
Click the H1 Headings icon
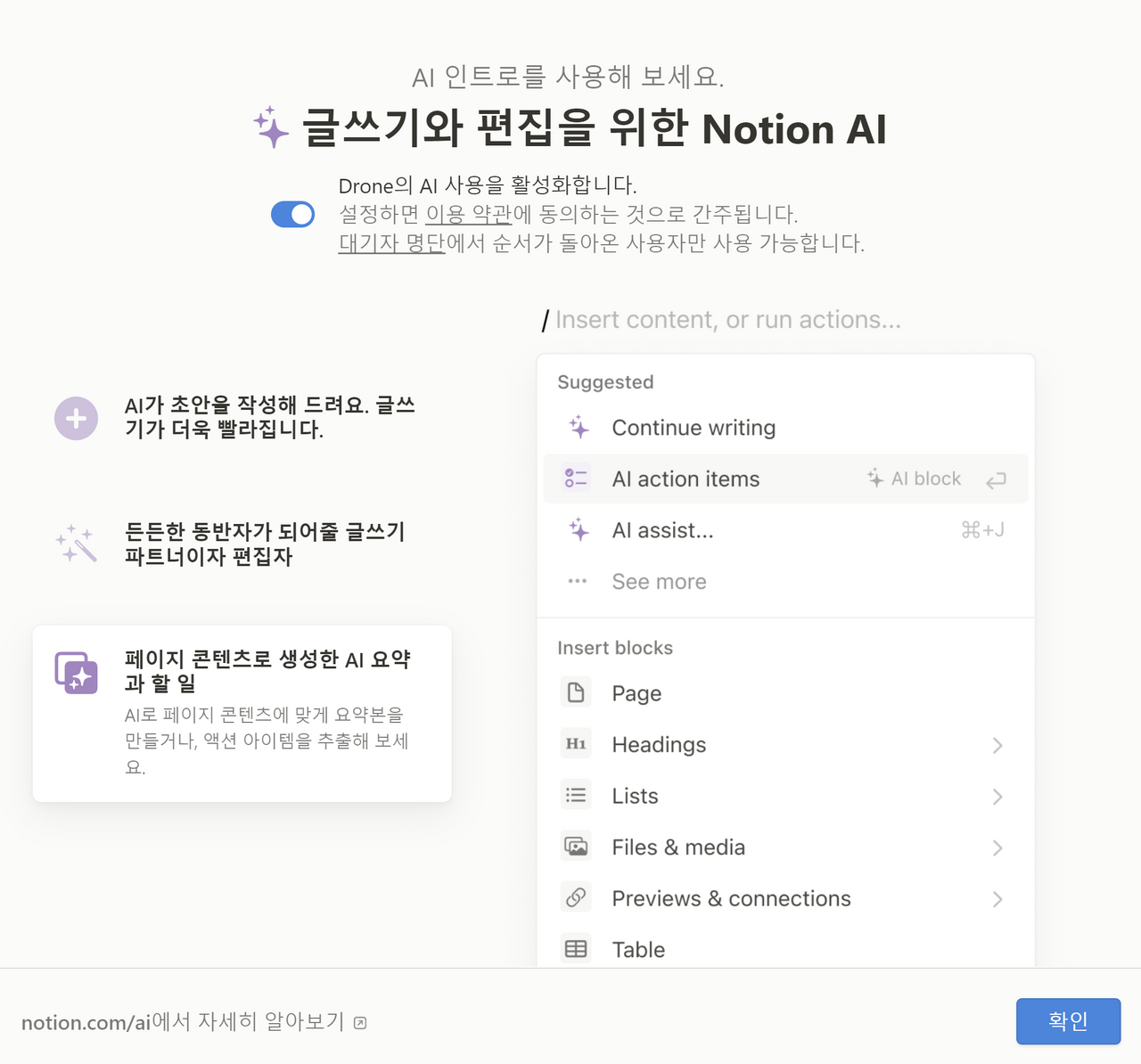[576, 744]
